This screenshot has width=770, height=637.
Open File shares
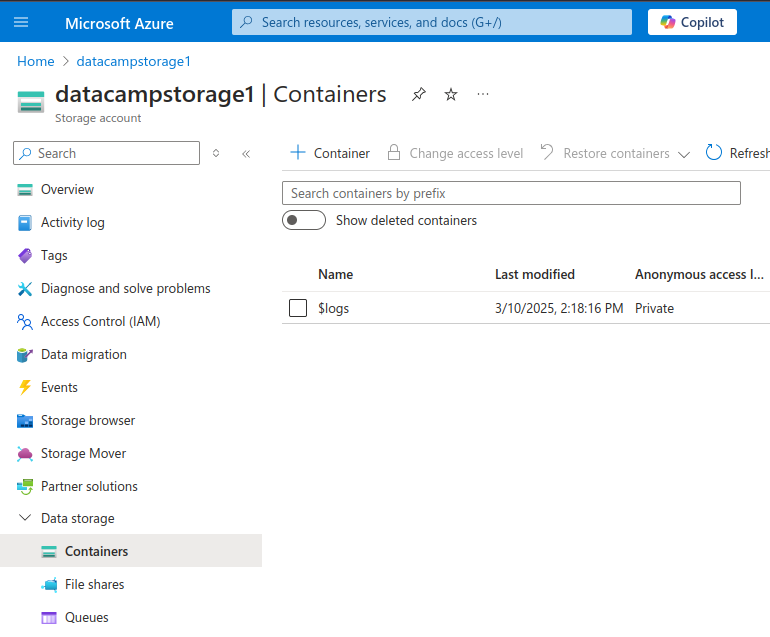pyautogui.click(x=95, y=584)
